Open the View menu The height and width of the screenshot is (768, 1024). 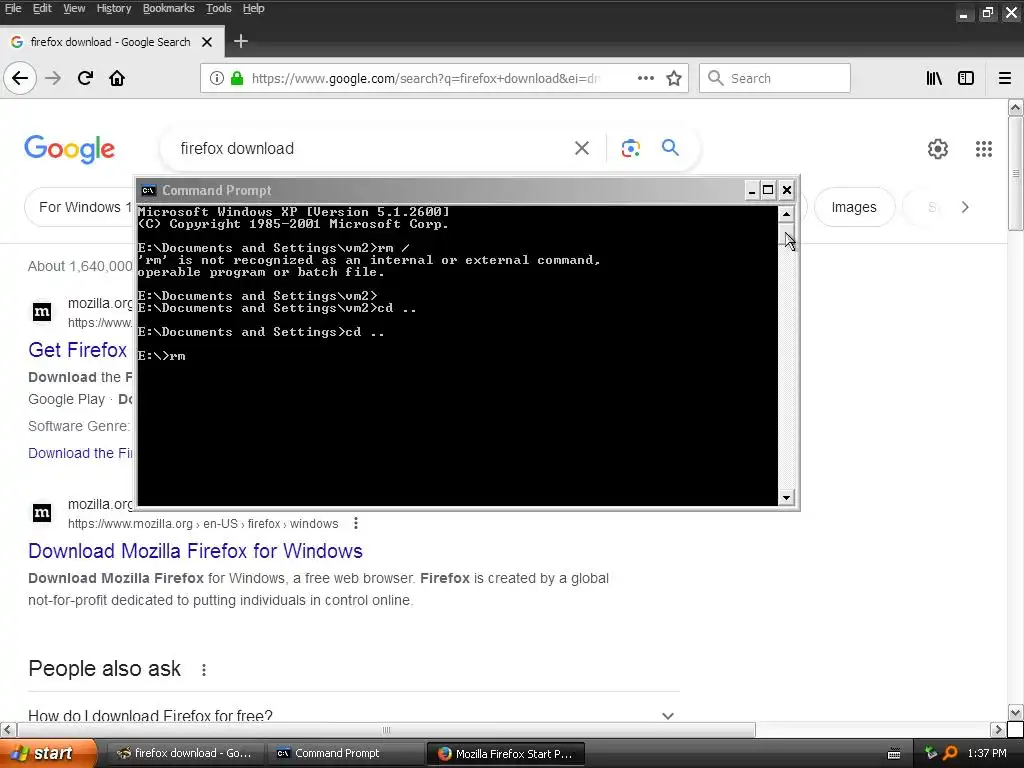pos(74,8)
